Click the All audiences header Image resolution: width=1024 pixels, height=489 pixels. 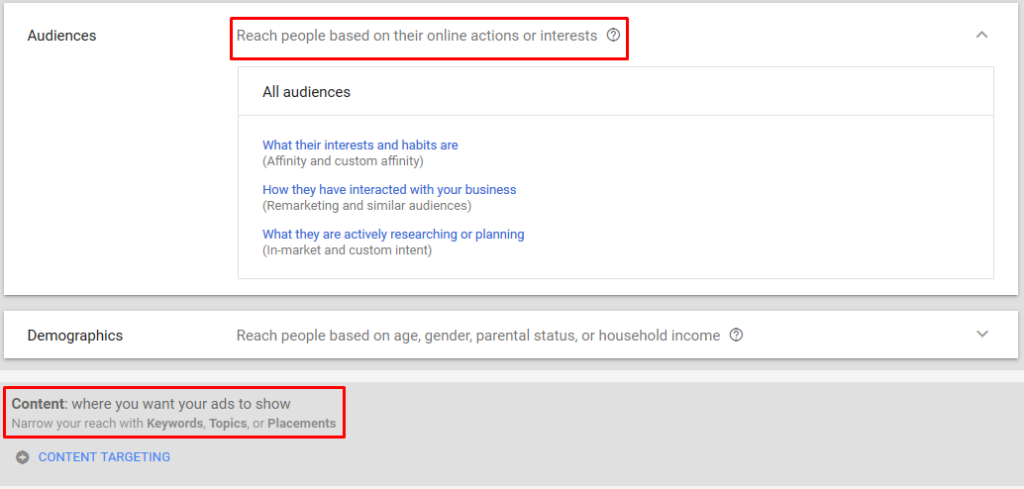click(x=306, y=92)
